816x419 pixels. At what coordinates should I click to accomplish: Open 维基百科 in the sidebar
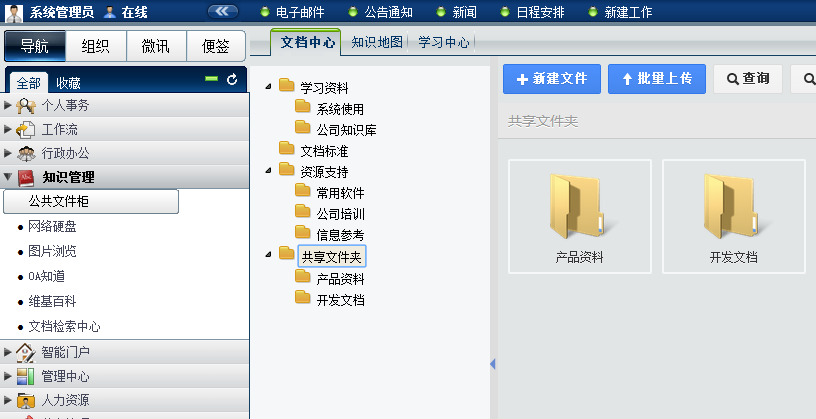tap(53, 301)
